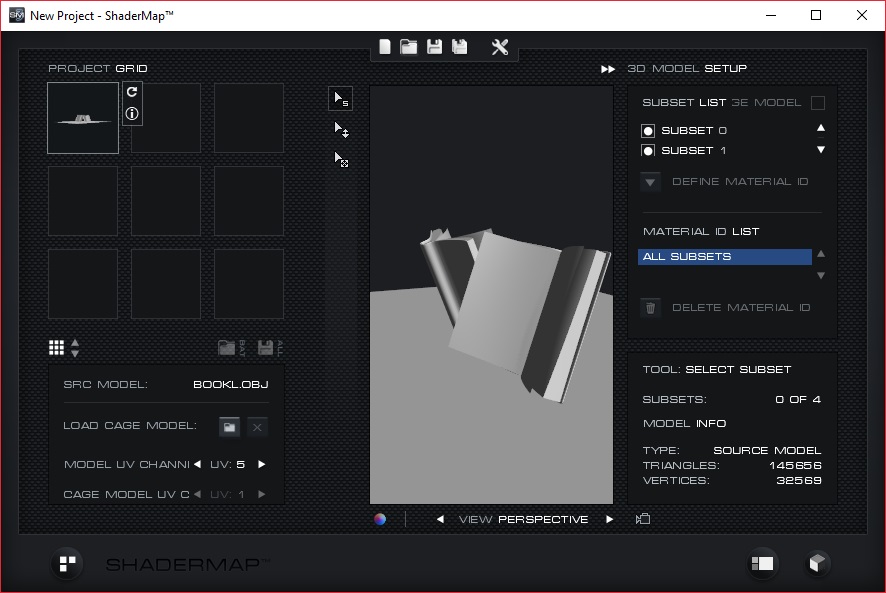Clear the loaded cage model with X
Image resolution: width=886 pixels, height=593 pixels.
pos(257,427)
